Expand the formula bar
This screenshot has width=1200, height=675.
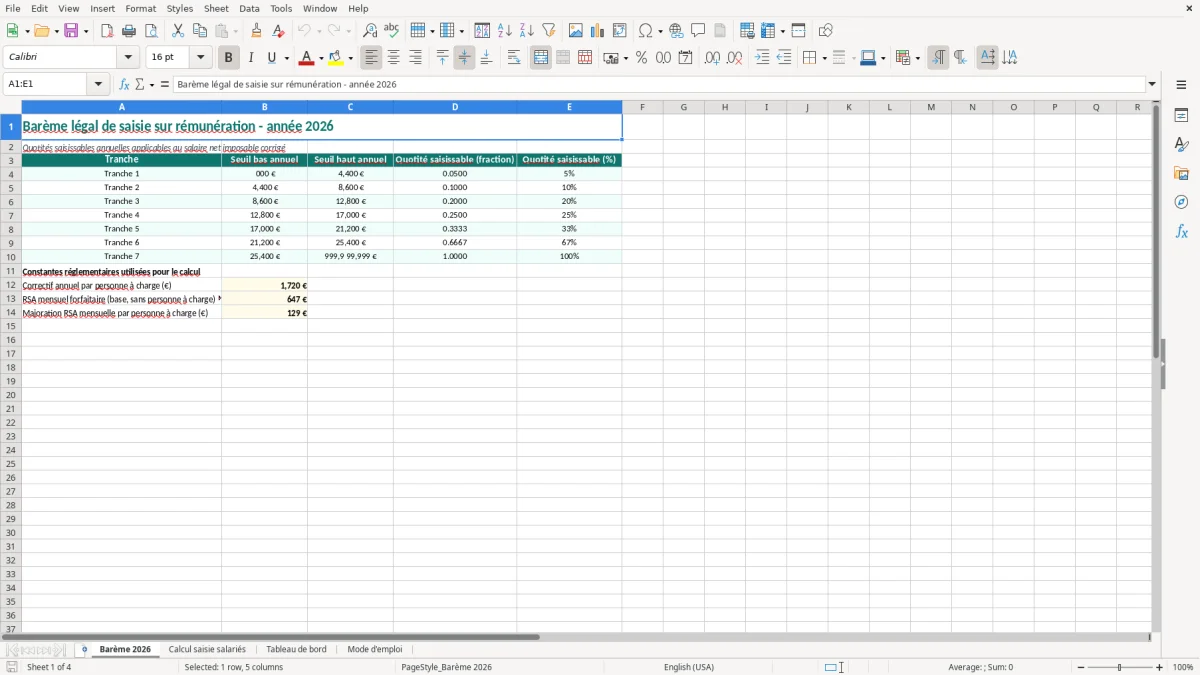click(1152, 85)
